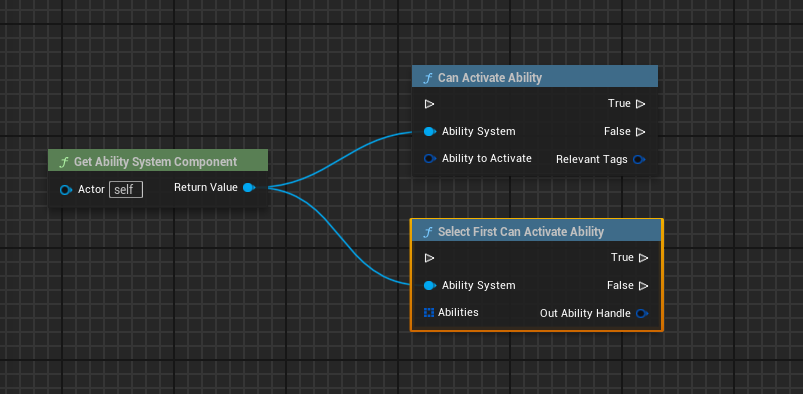The image size is (803, 394).
Task: Click the Get Ability System Component node title
Action: click(x=155, y=162)
